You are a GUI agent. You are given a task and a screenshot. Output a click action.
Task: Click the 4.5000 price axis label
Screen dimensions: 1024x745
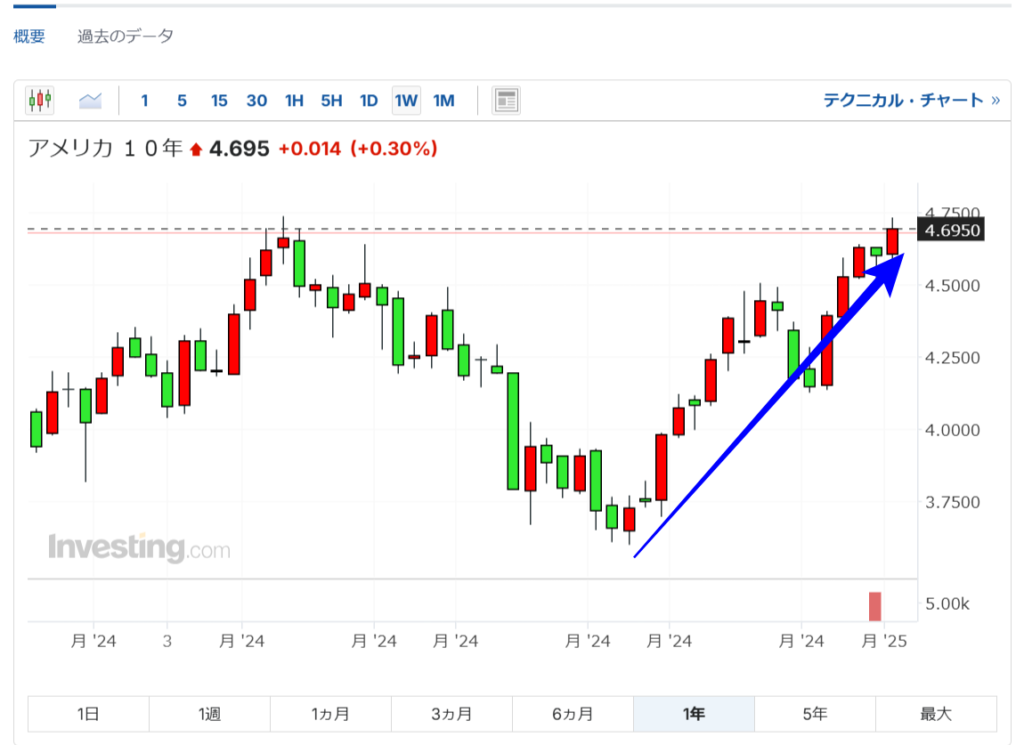(x=953, y=286)
